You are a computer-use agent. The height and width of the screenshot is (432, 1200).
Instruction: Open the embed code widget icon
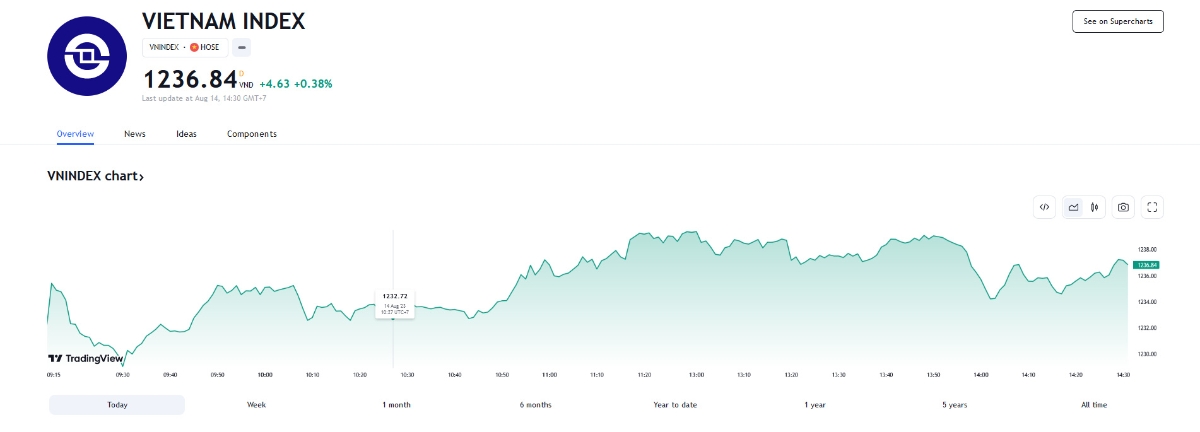pyautogui.click(x=1044, y=207)
